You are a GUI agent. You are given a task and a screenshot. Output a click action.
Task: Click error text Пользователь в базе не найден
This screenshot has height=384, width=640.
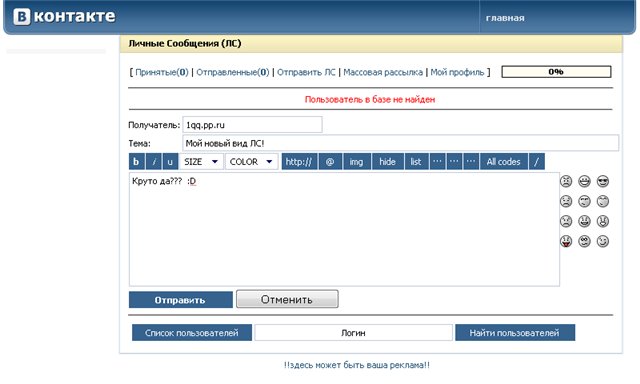[x=370, y=99]
